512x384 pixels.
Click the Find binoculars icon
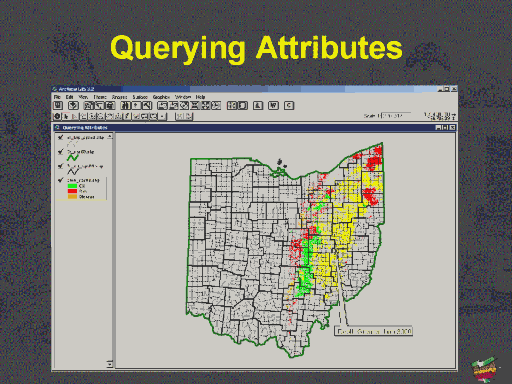[x=125, y=106]
